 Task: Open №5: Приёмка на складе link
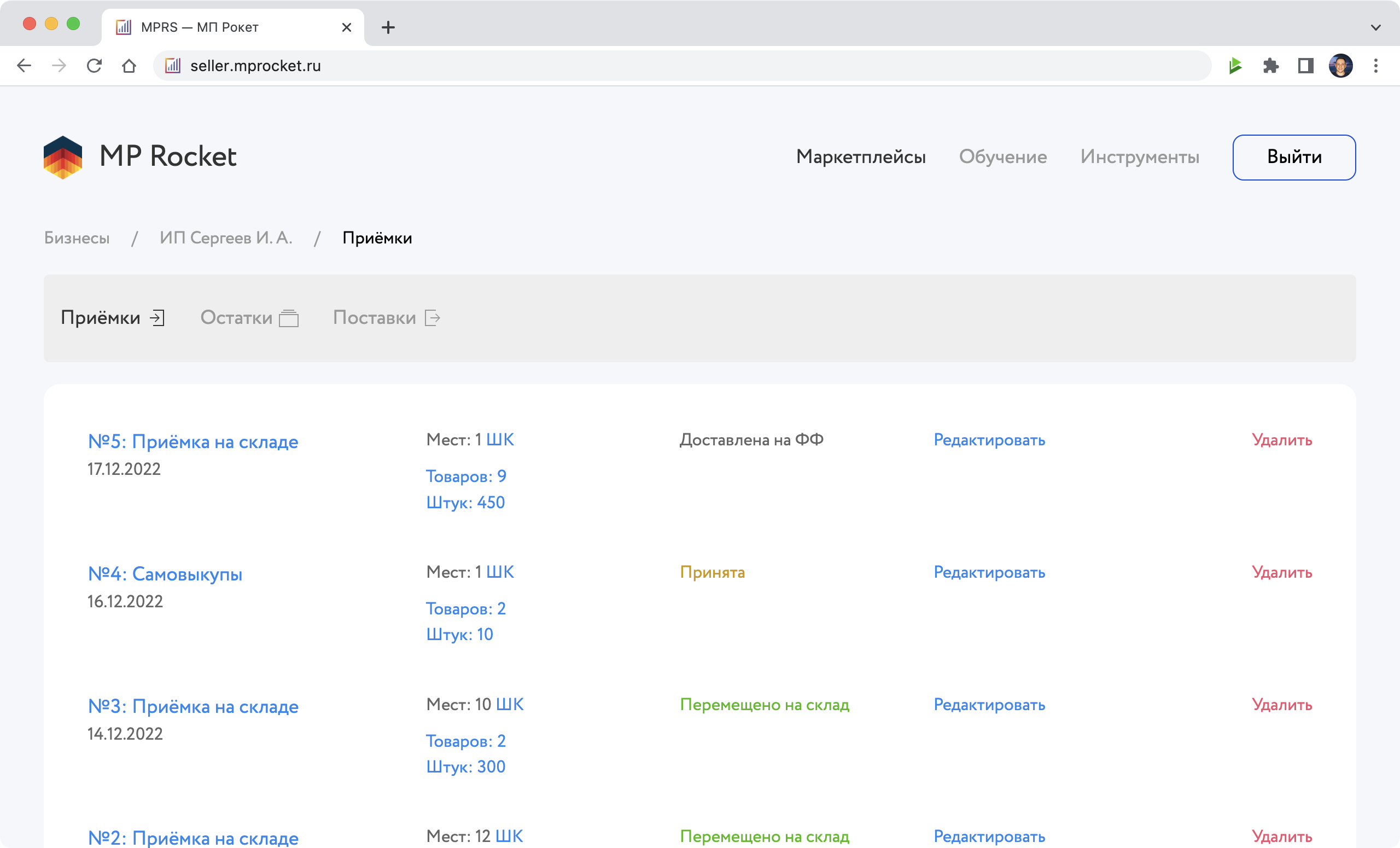[x=192, y=442]
